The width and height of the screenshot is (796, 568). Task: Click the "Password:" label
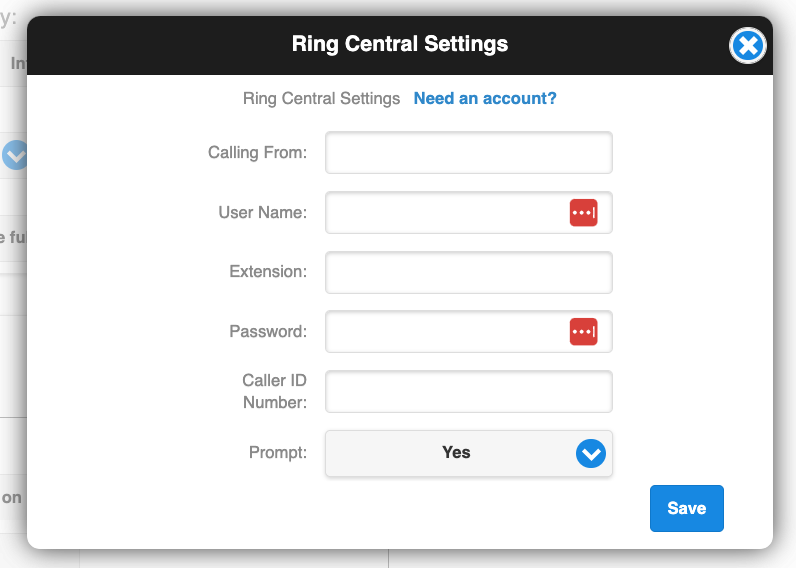[x=268, y=331]
